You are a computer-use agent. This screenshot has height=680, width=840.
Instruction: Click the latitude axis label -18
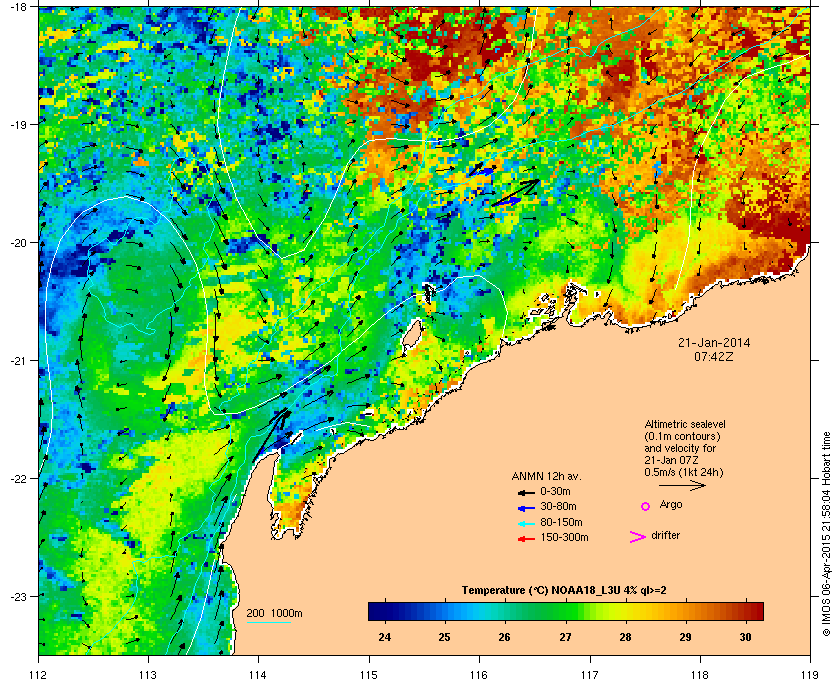(18, 7)
